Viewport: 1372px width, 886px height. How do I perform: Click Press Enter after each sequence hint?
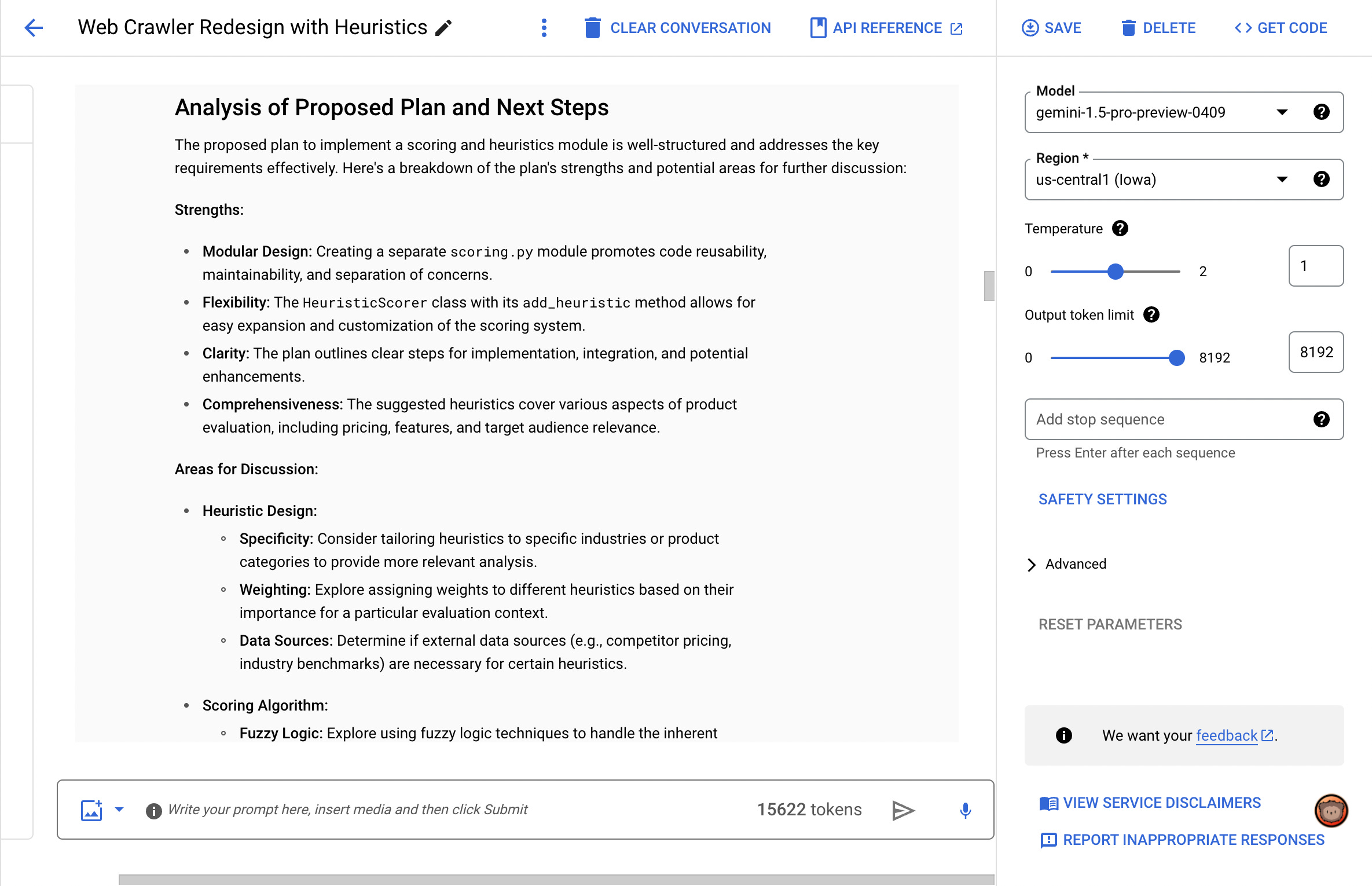click(x=1135, y=453)
